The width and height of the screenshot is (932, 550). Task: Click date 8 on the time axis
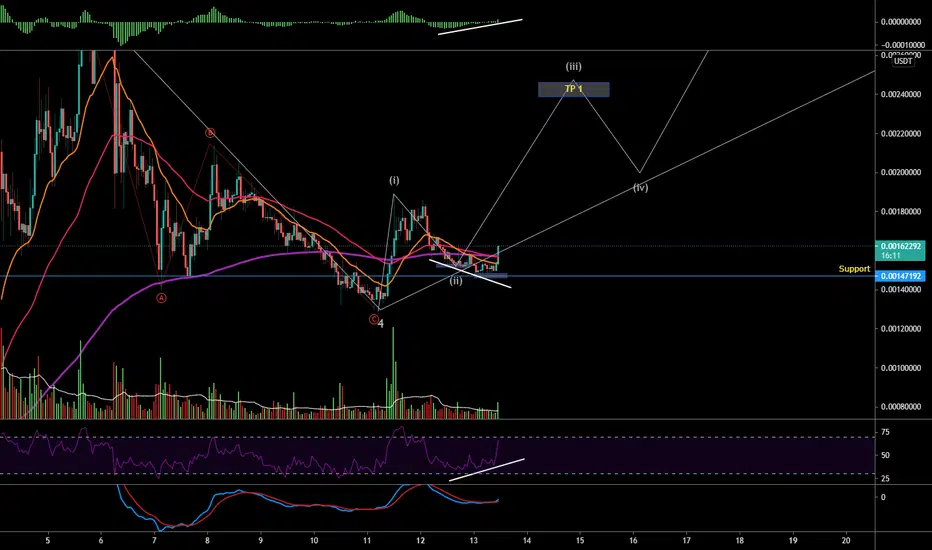click(207, 540)
